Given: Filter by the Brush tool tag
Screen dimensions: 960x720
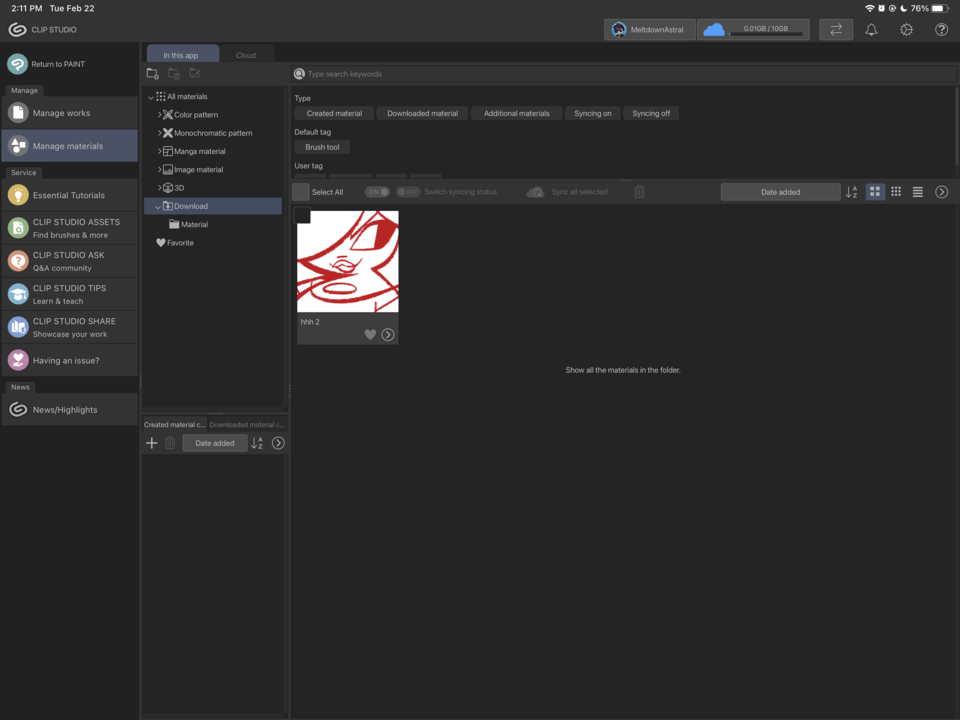Looking at the screenshot, I should (321, 146).
